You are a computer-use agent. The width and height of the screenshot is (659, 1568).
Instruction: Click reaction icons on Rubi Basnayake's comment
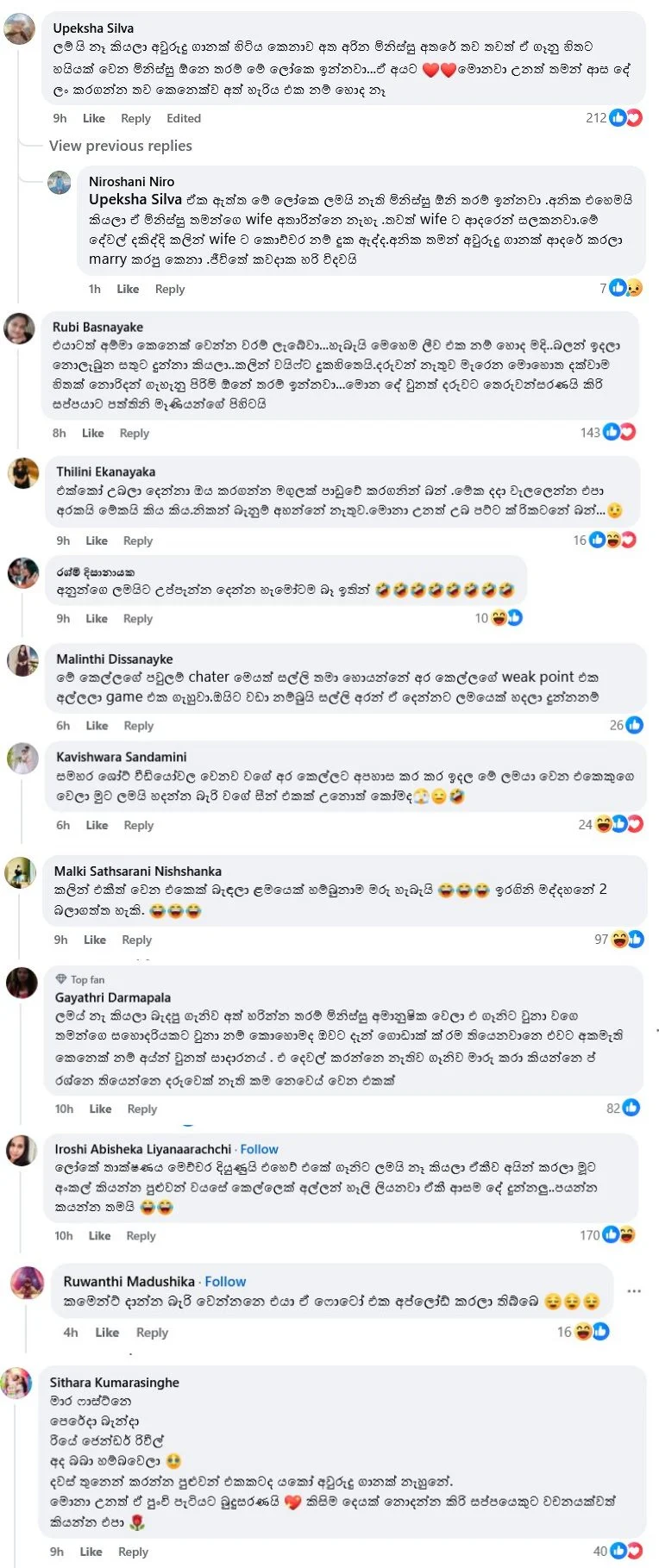coord(619,433)
